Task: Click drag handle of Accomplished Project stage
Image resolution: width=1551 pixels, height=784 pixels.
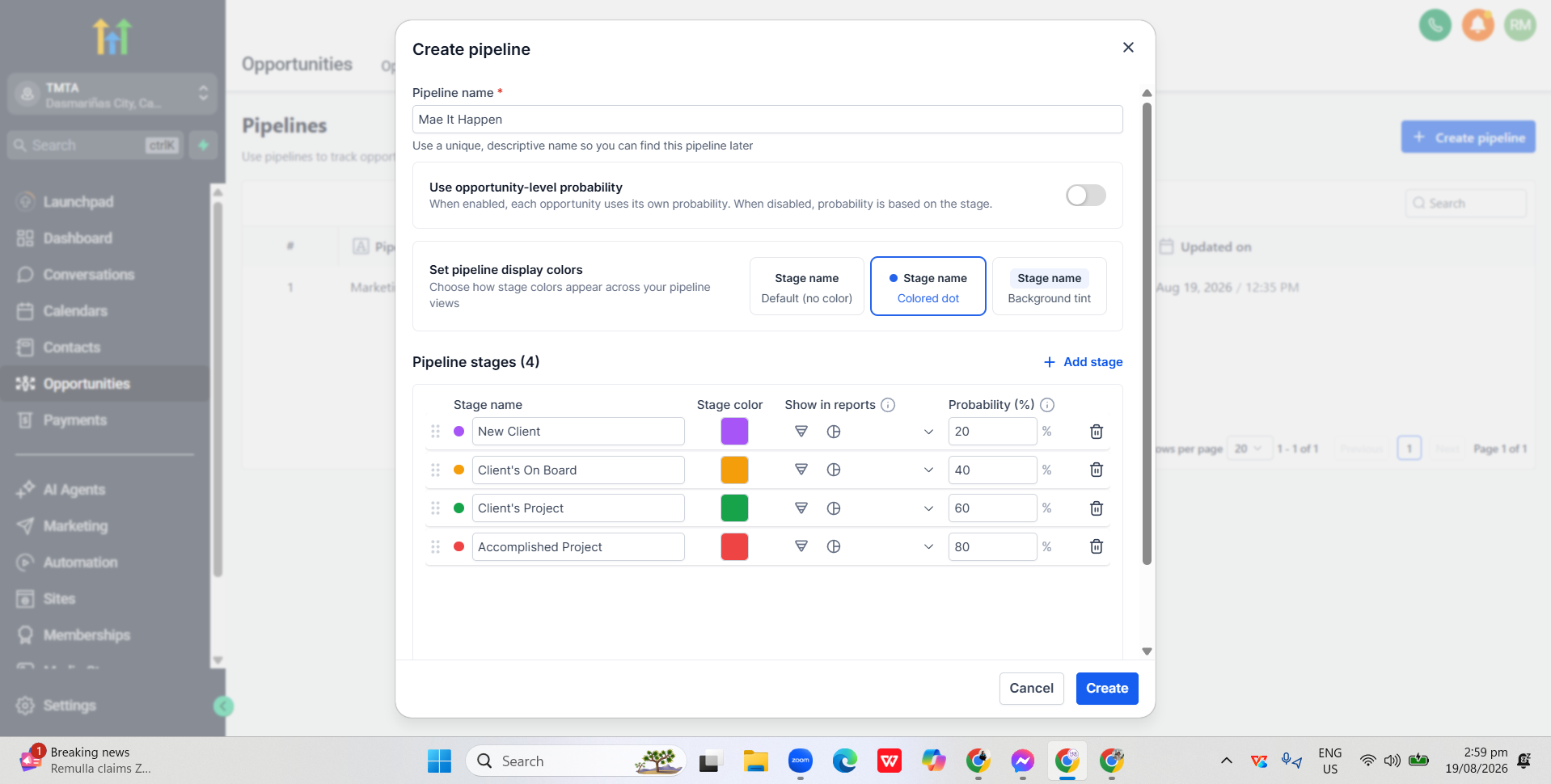Action: coord(435,546)
